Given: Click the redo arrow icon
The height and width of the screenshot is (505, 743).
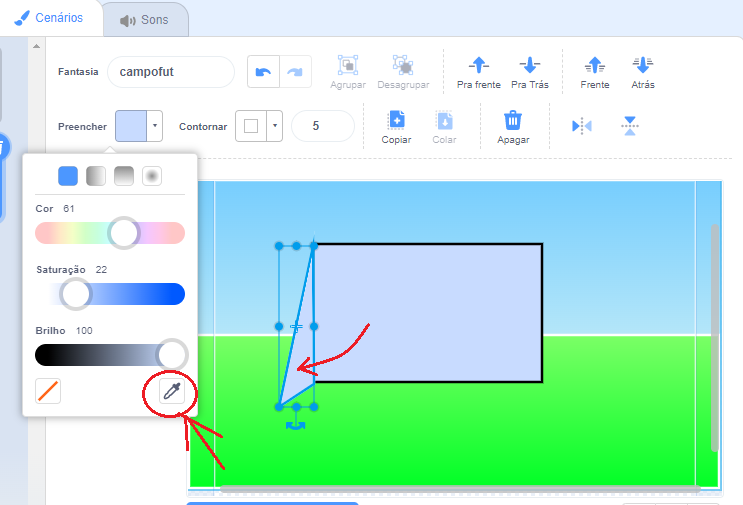Looking at the screenshot, I should [296, 72].
